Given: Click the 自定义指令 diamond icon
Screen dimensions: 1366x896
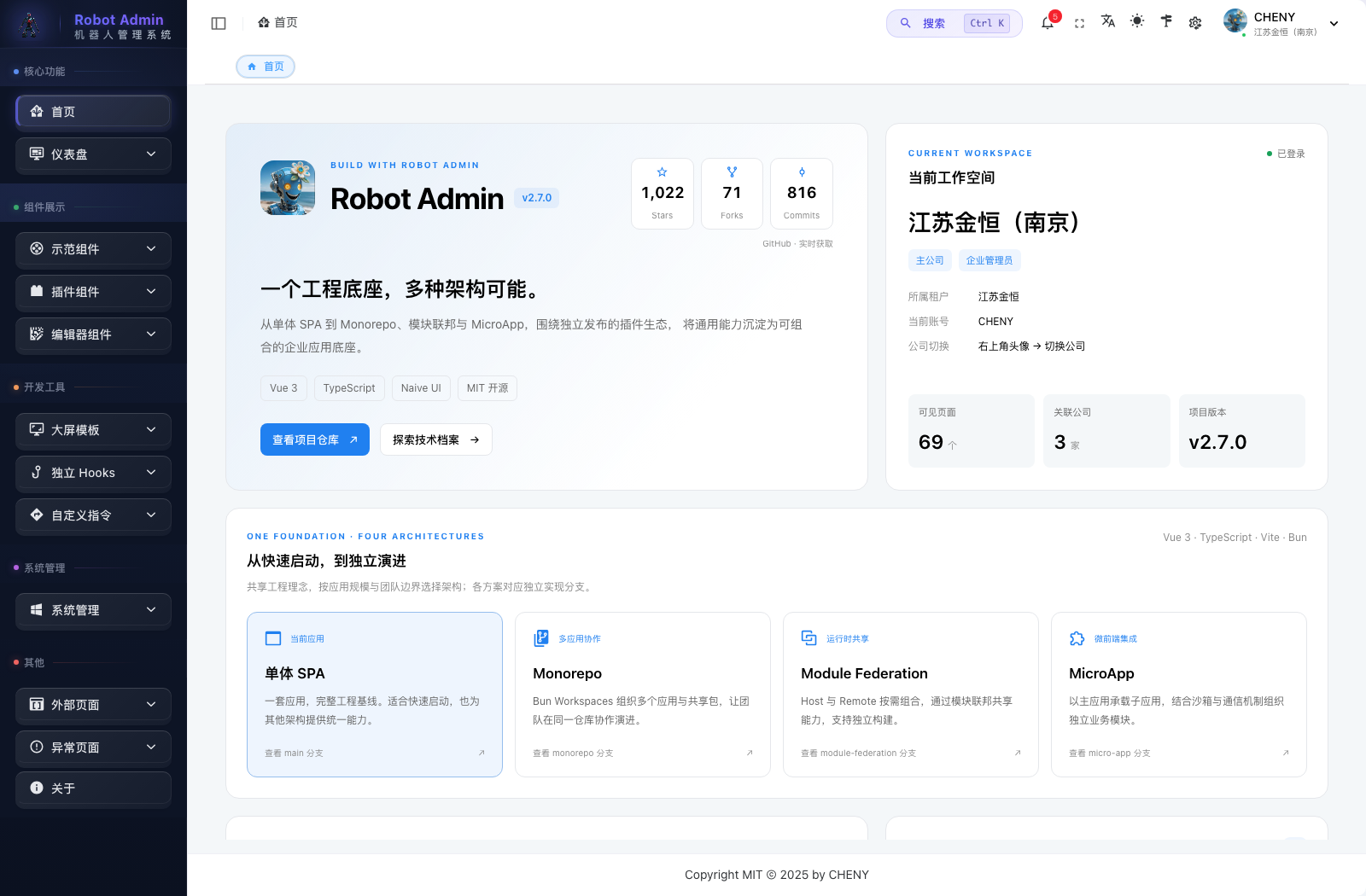Looking at the screenshot, I should pyautogui.click(x=37, y=515).
